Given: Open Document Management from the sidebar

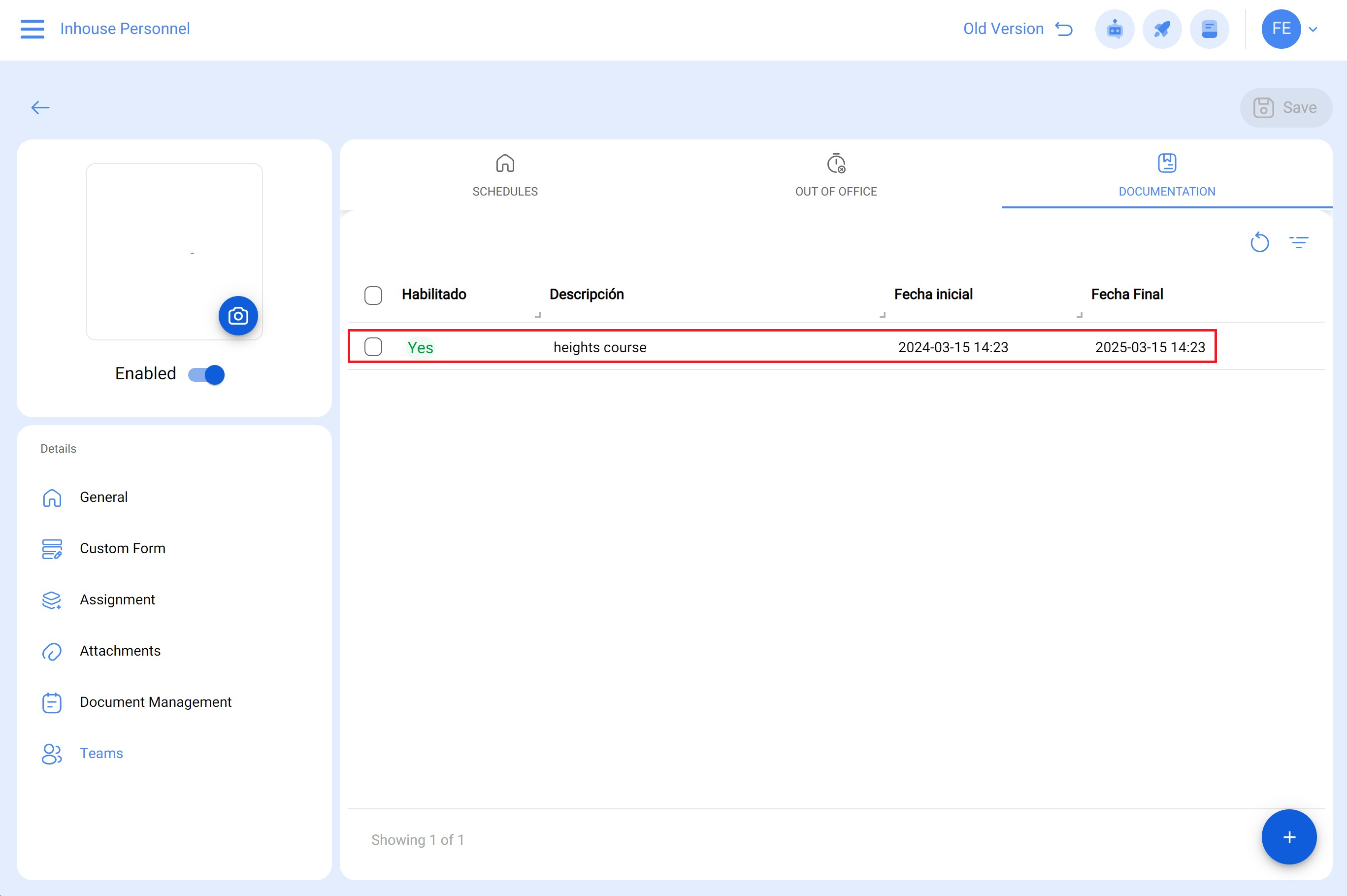Looking at the screenshot, I should pos(155,702).
